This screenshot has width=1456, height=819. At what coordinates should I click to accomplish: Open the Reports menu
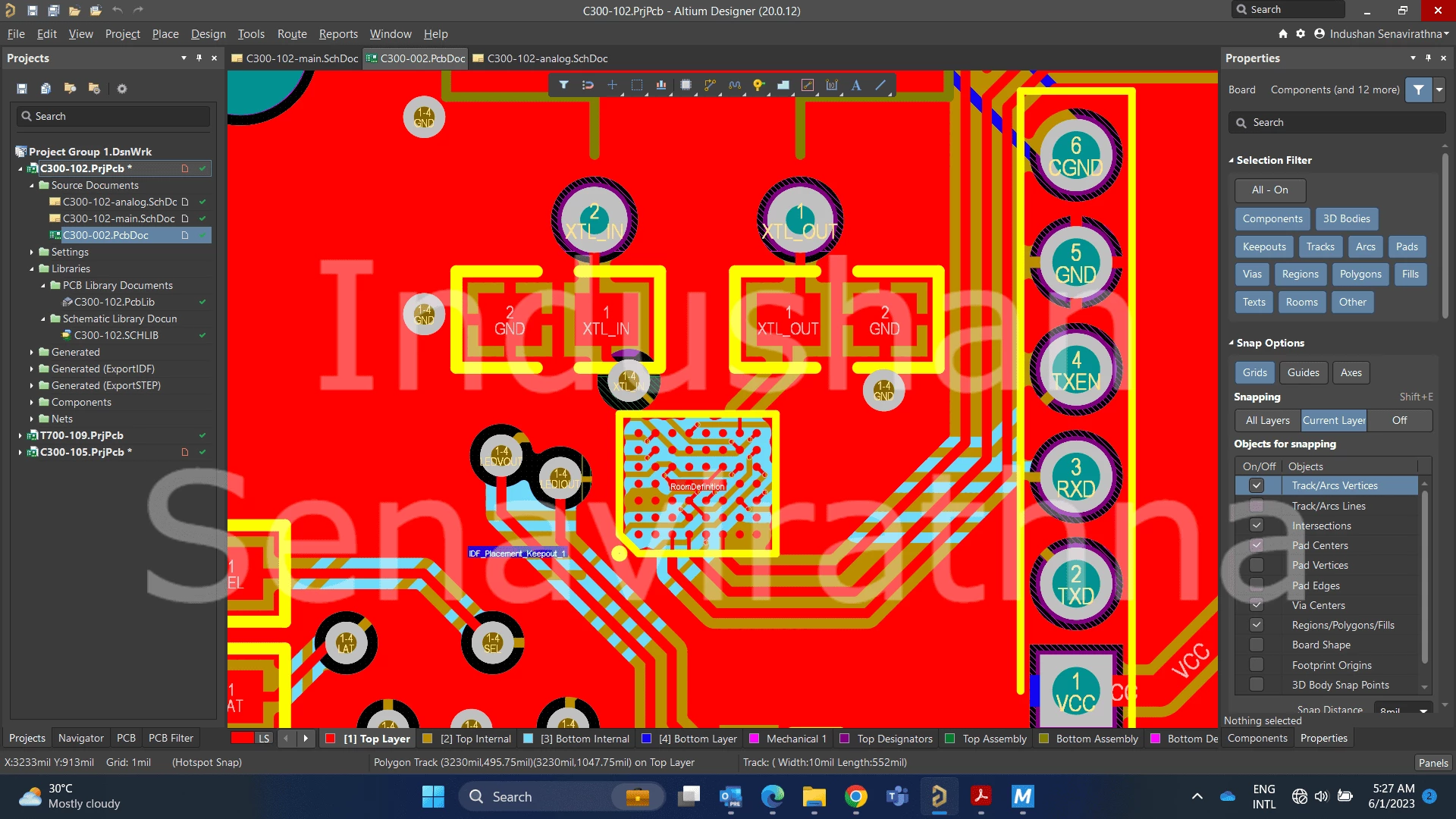pos(338,34)
